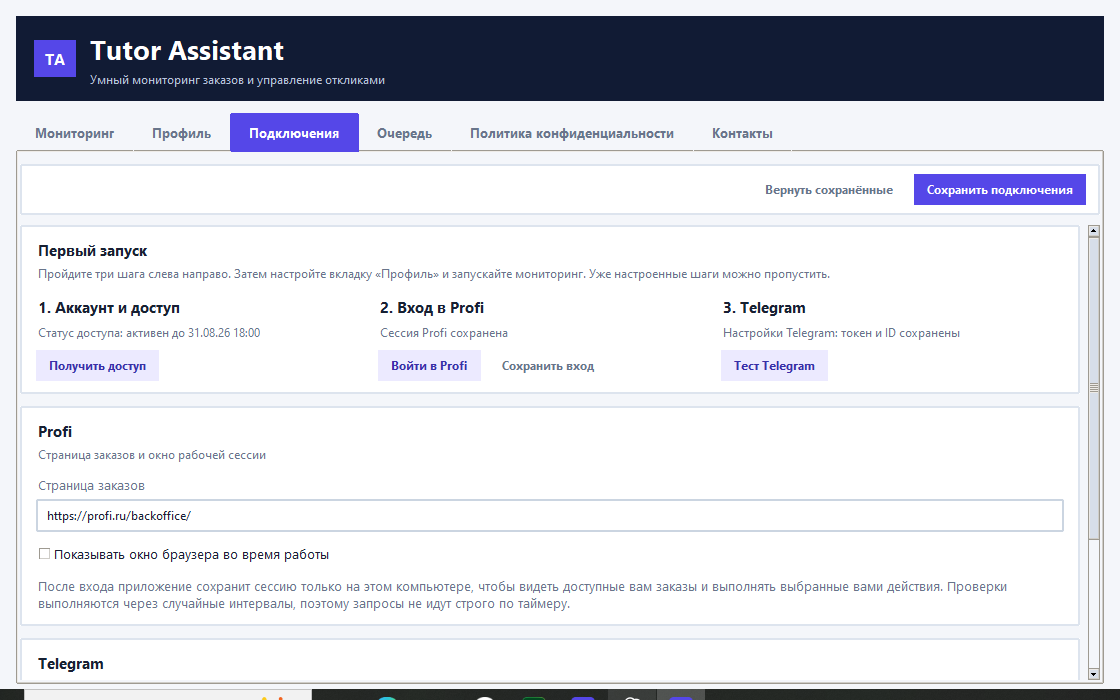Image resolution: width=1120 pixels, height=700 pixels.
Task: Open the Политика конфиденциальности tab
Action: tap(571, 133)
